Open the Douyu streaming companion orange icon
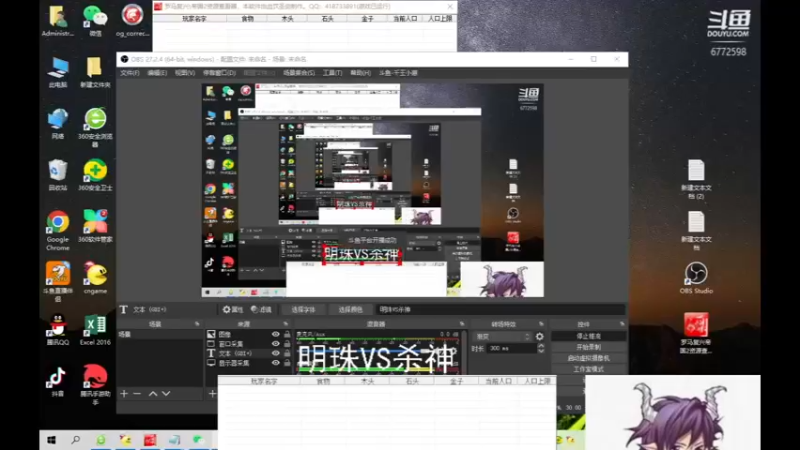Image resolution: width=800 pixels, height=450 pixels. click(x=58, y=281)
